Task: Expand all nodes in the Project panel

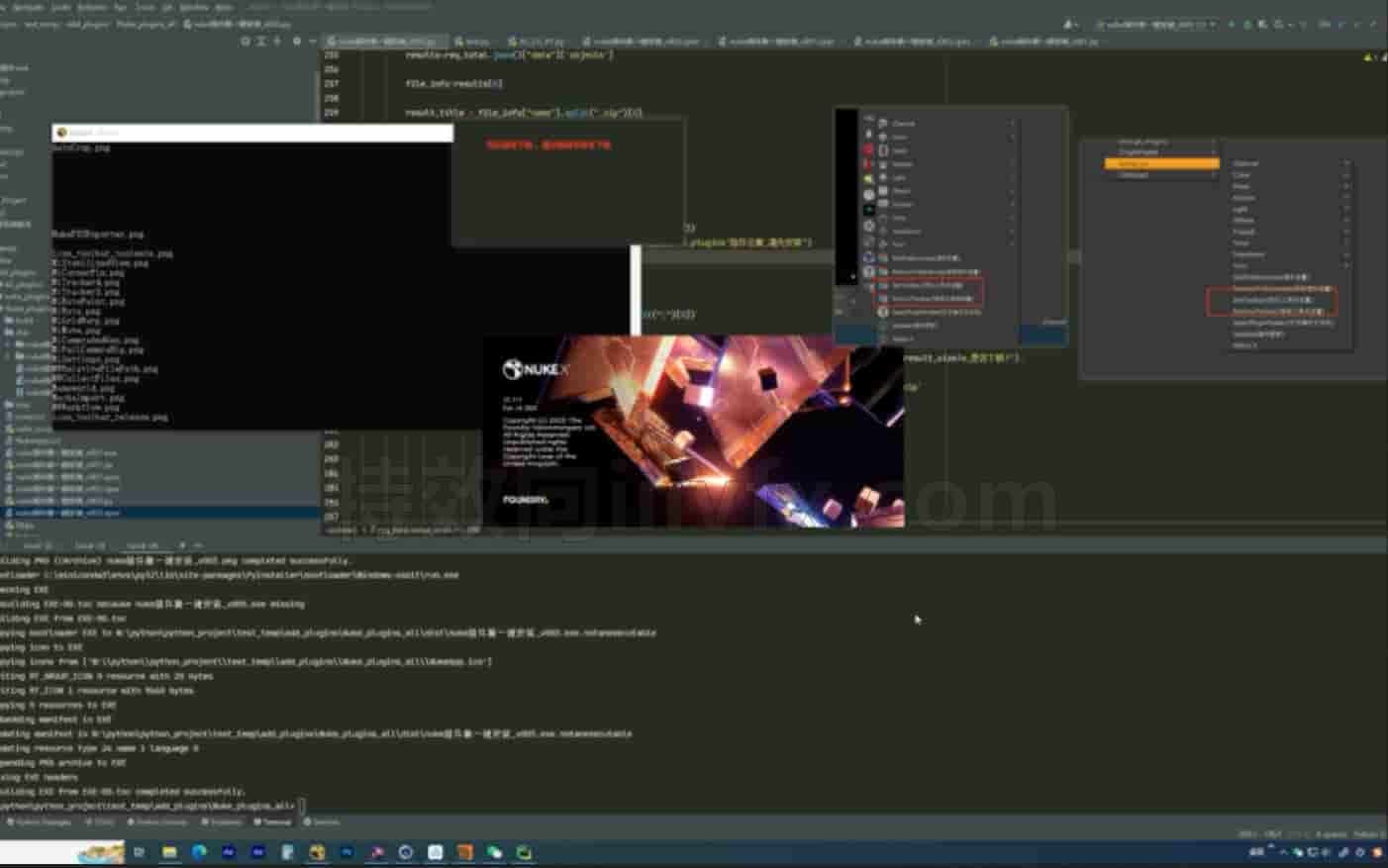Action: [x=261, y=42]
